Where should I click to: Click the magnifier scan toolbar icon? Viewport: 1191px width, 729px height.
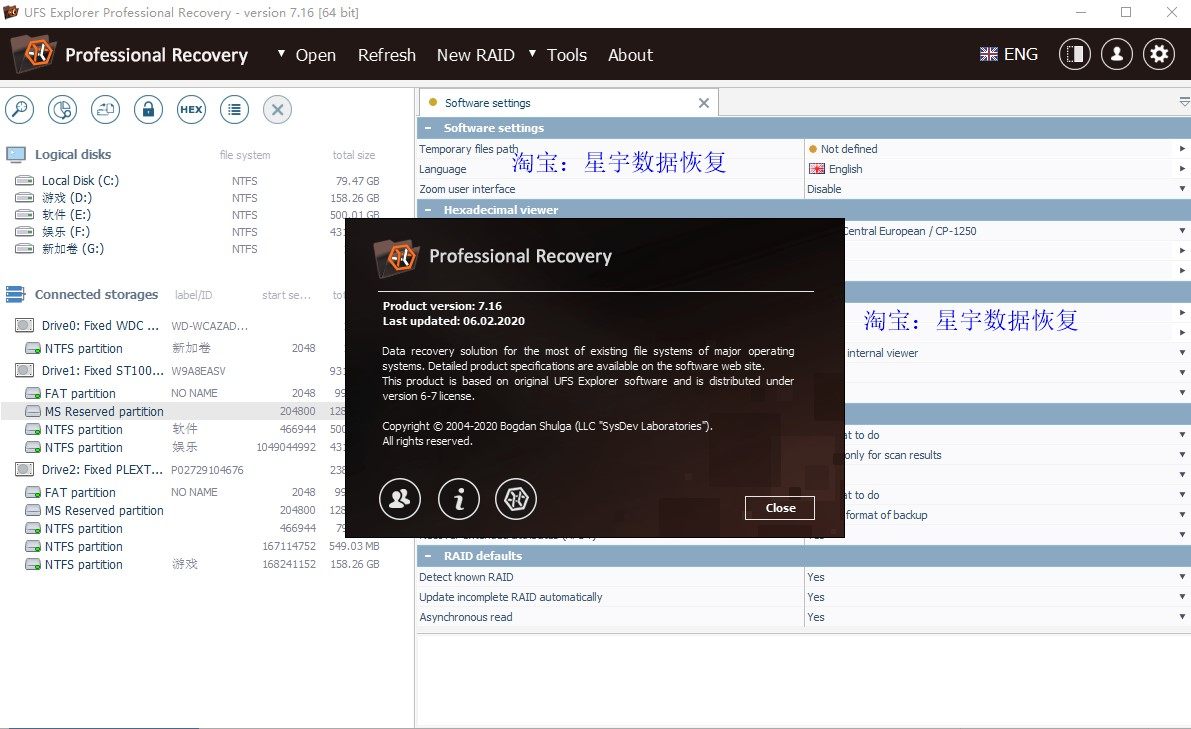tap(20, 109)
